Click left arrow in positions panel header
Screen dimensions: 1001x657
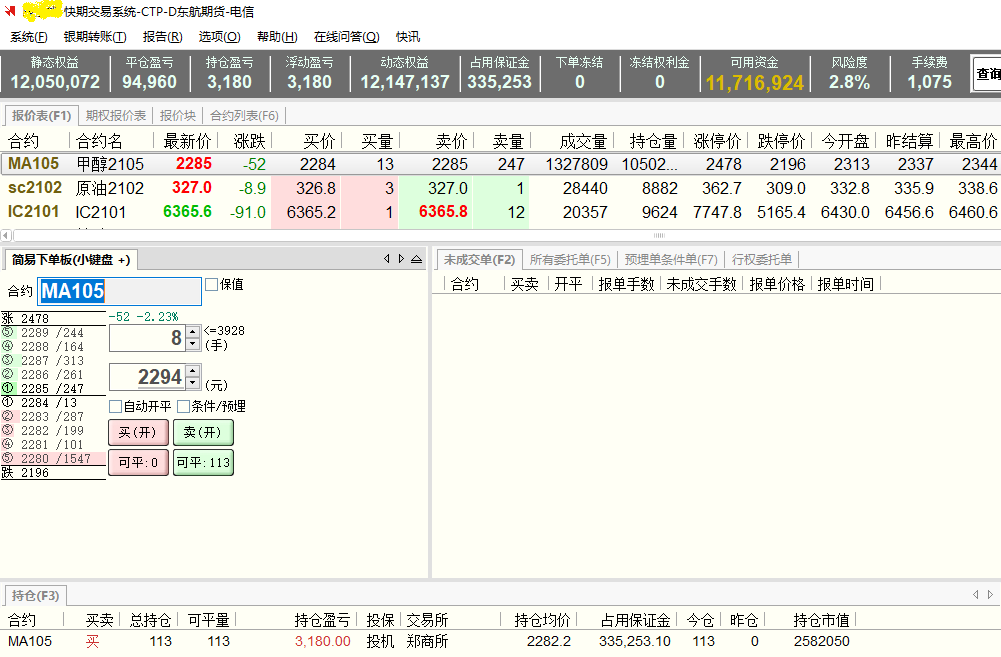point(975,594)
